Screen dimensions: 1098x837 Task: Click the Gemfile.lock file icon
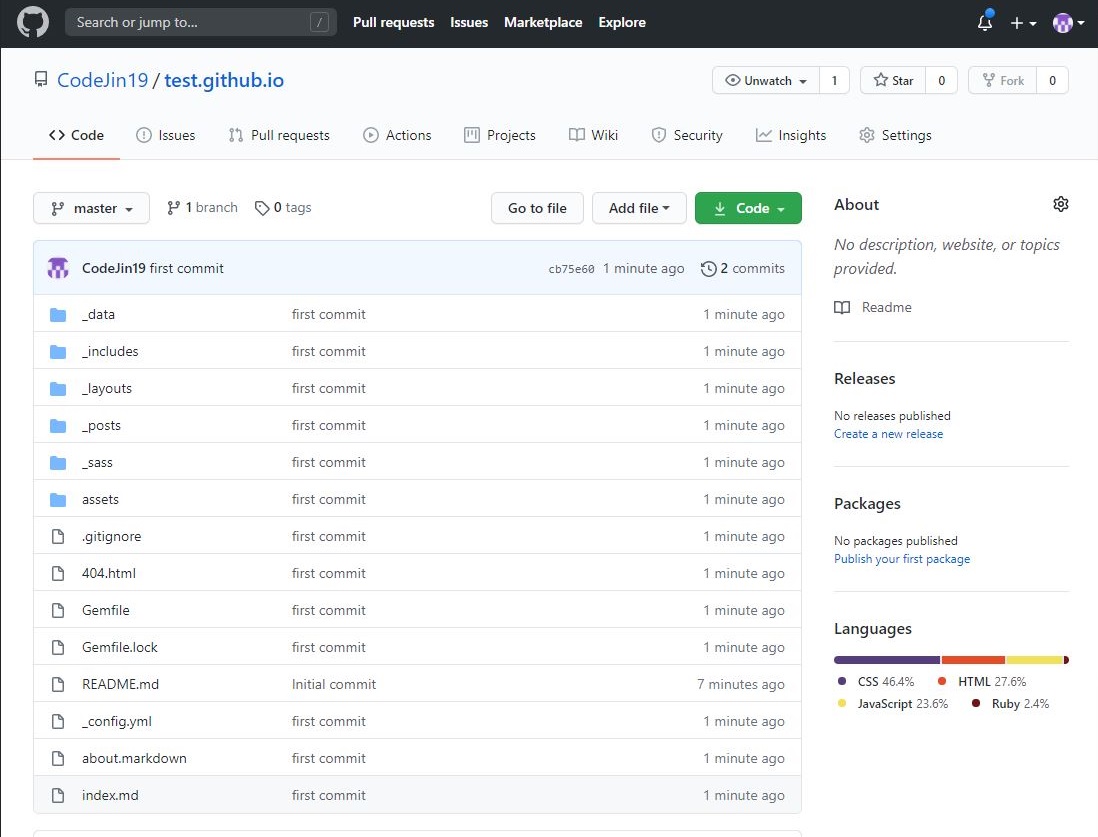click(x=58, y=648)
